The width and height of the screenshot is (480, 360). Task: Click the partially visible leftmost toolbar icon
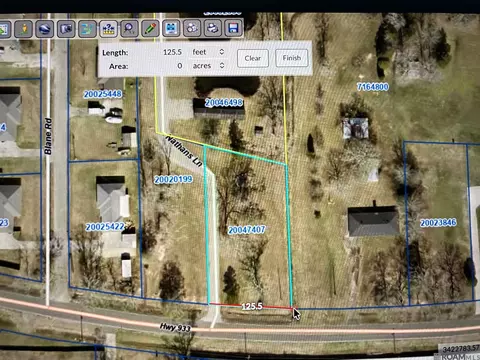[x=5, y=29]
